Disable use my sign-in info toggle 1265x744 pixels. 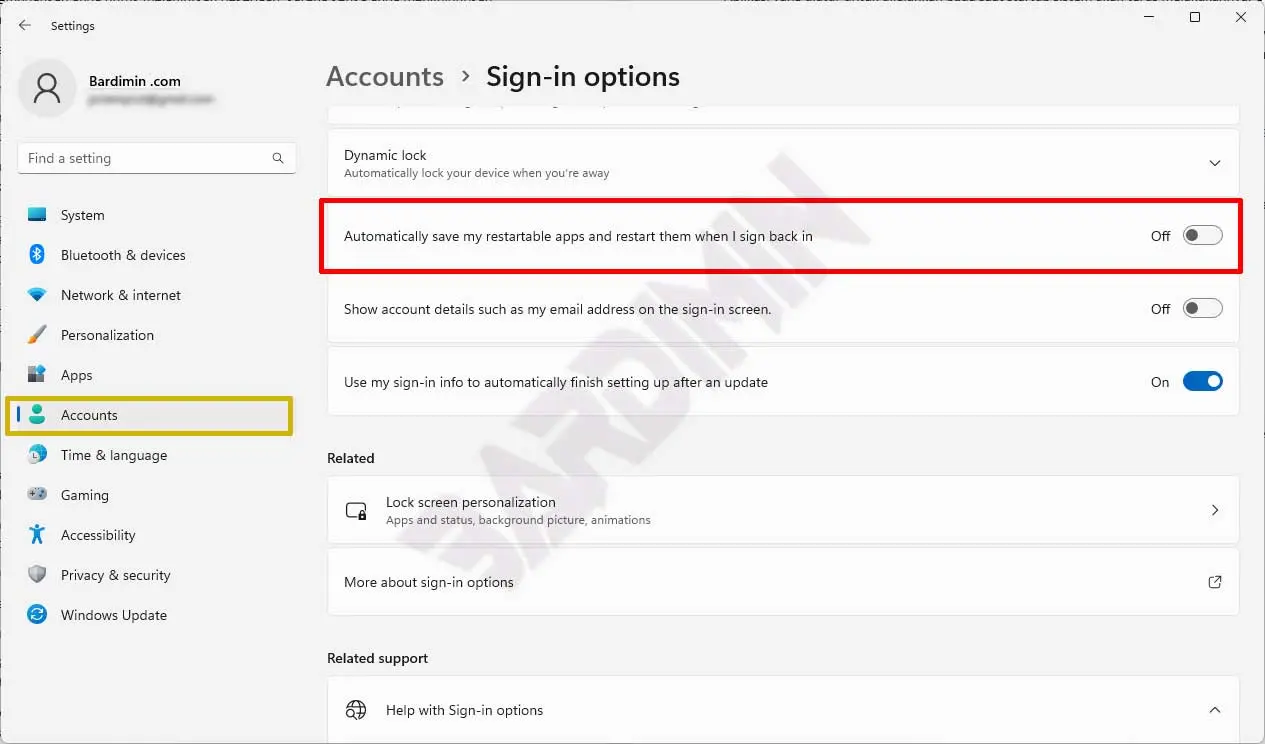(1202, 382)
